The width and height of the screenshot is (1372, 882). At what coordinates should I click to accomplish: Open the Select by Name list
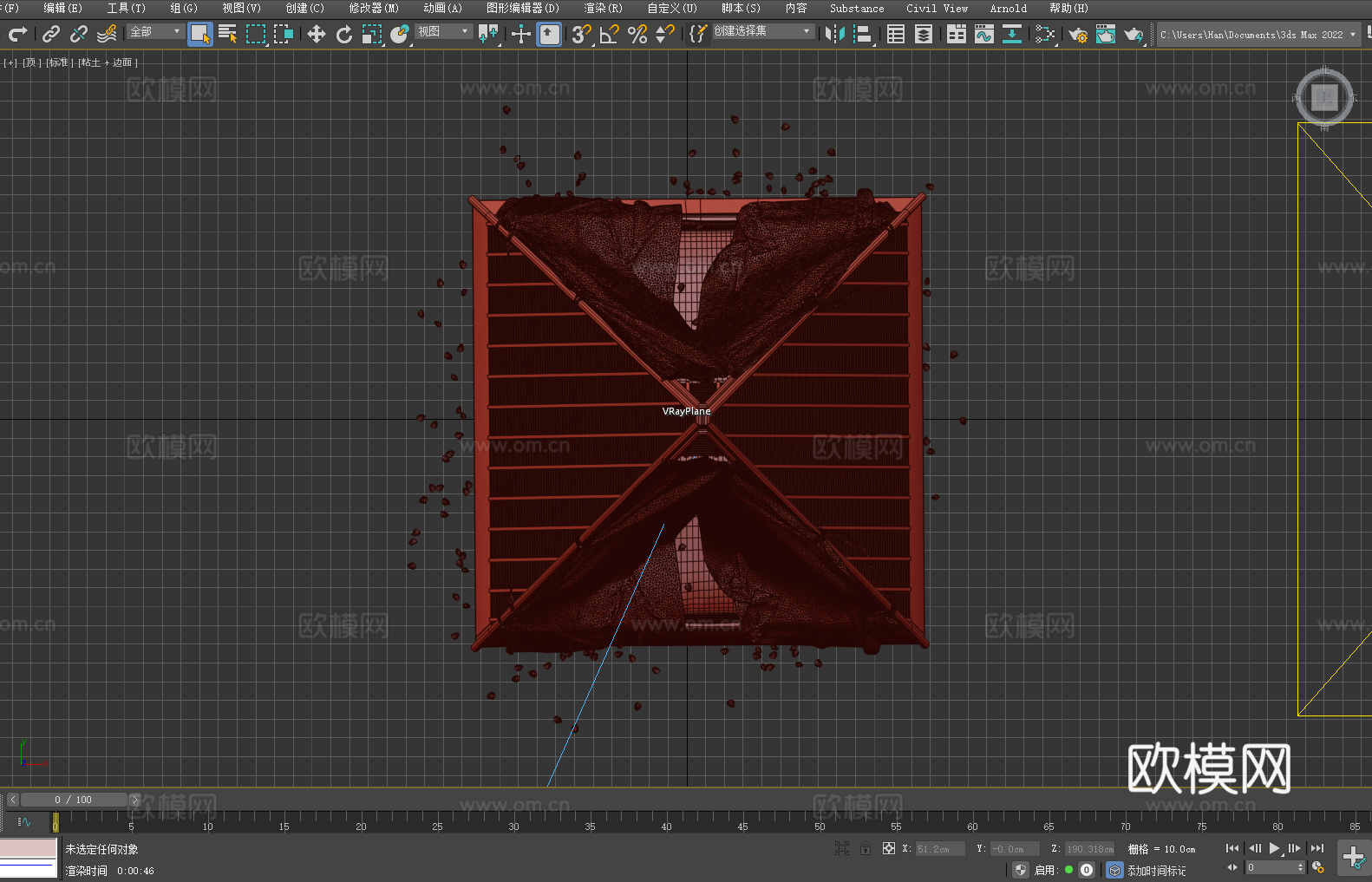pos(228,34)
